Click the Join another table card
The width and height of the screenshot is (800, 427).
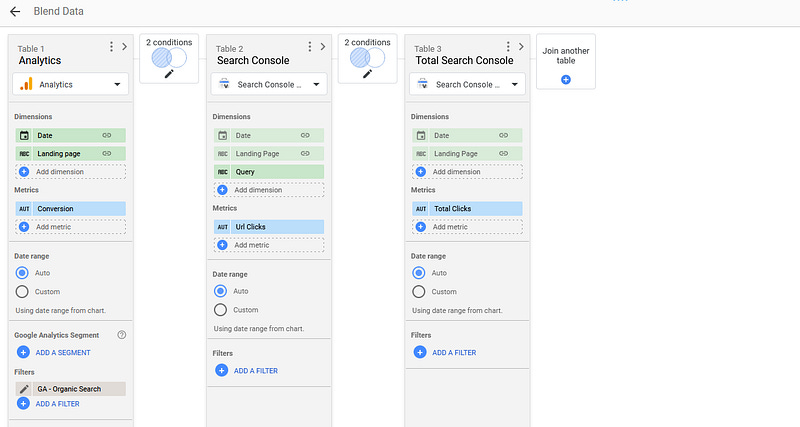point(566,62)
